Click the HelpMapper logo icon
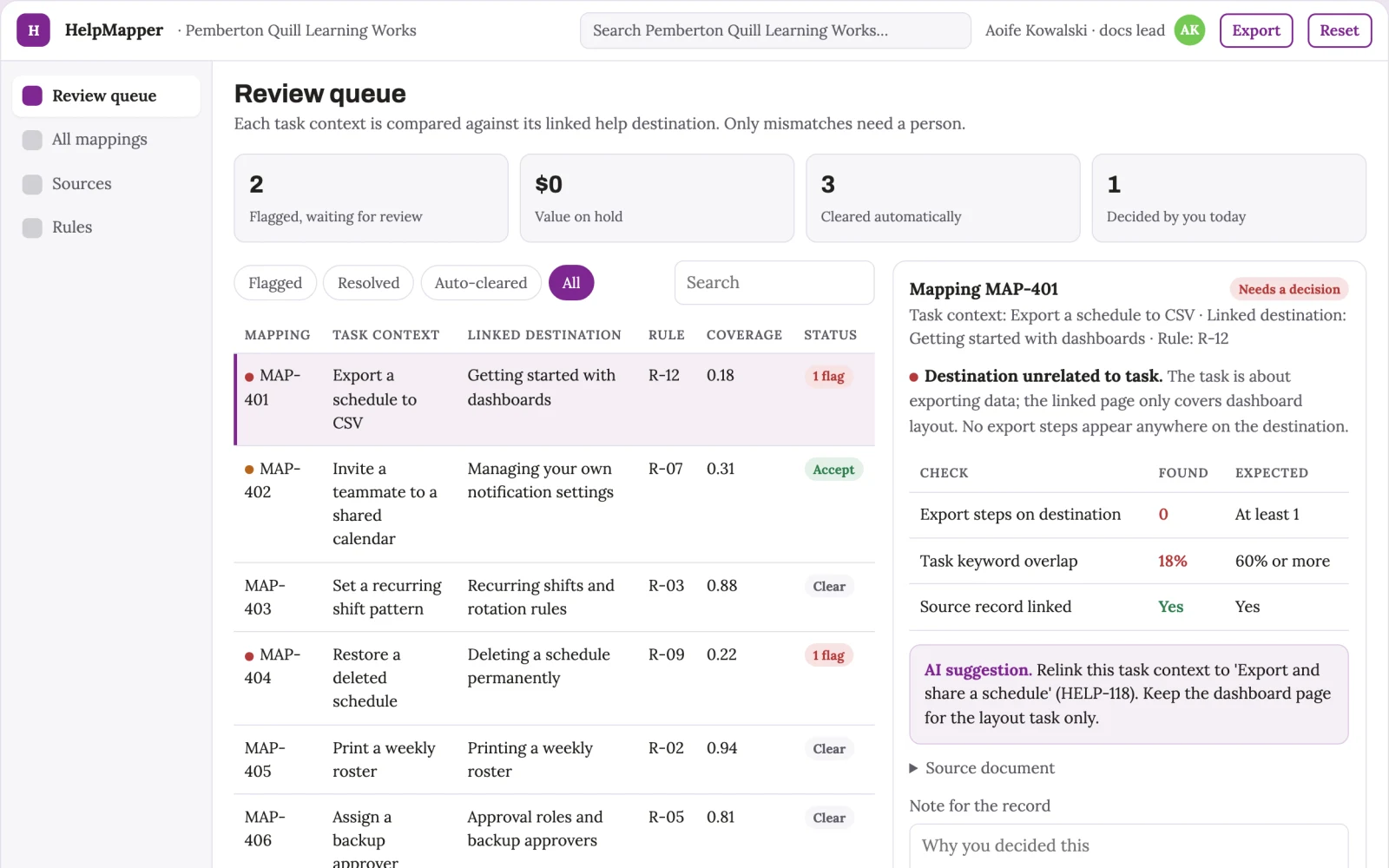This screenshot has width=1389, height=868. coord(33,30)
